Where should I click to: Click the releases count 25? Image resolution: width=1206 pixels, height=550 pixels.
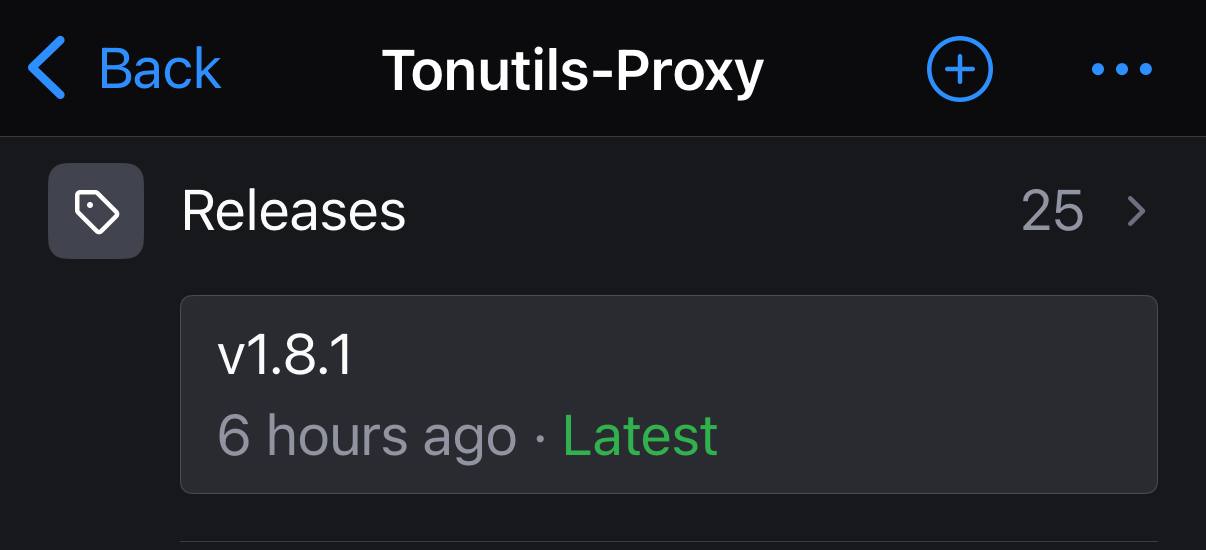point(1052,211)
